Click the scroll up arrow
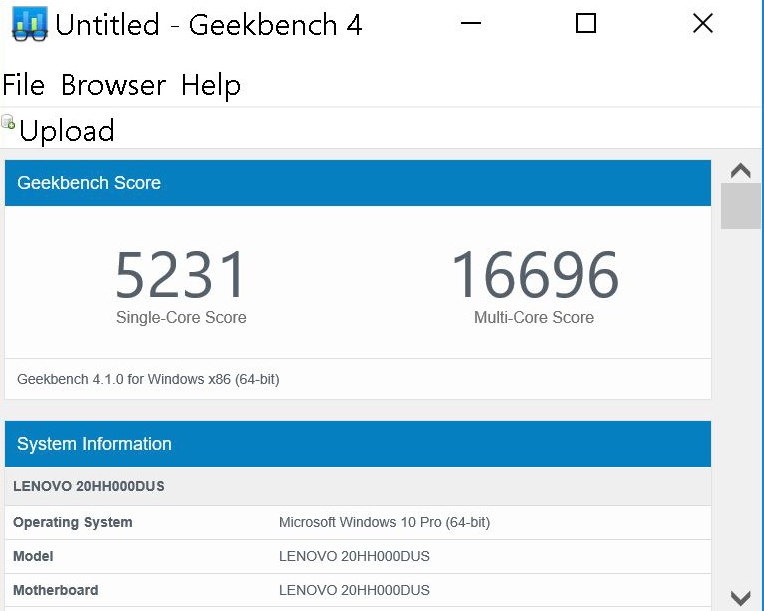This screenshot has width=764, height=611. (x=741, y=171)
